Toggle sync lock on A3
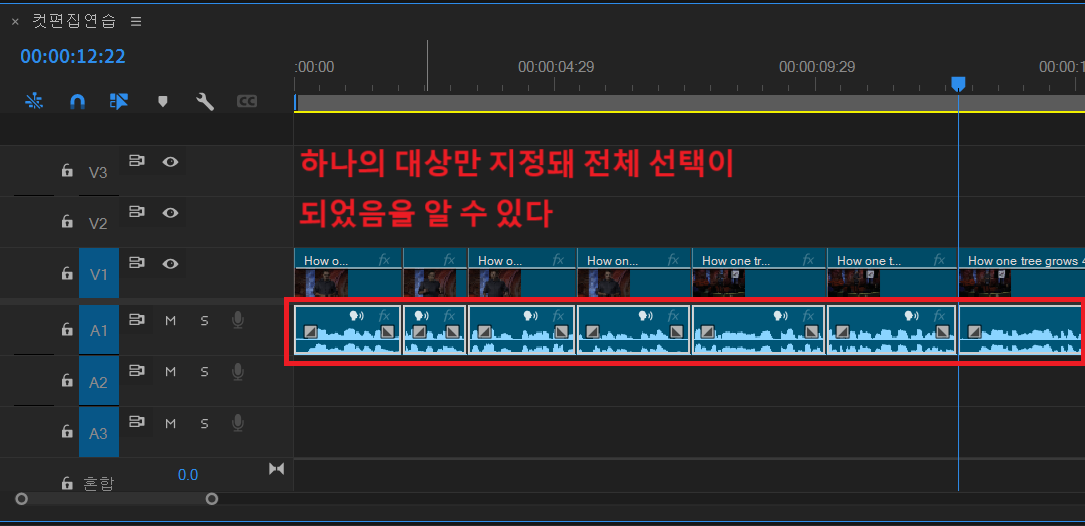1085x526 pixels. tap(137, 422)
